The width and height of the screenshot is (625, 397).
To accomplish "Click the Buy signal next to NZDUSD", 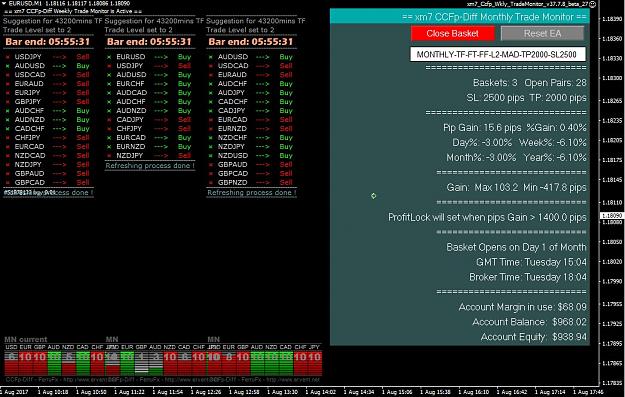I will 286,155.
